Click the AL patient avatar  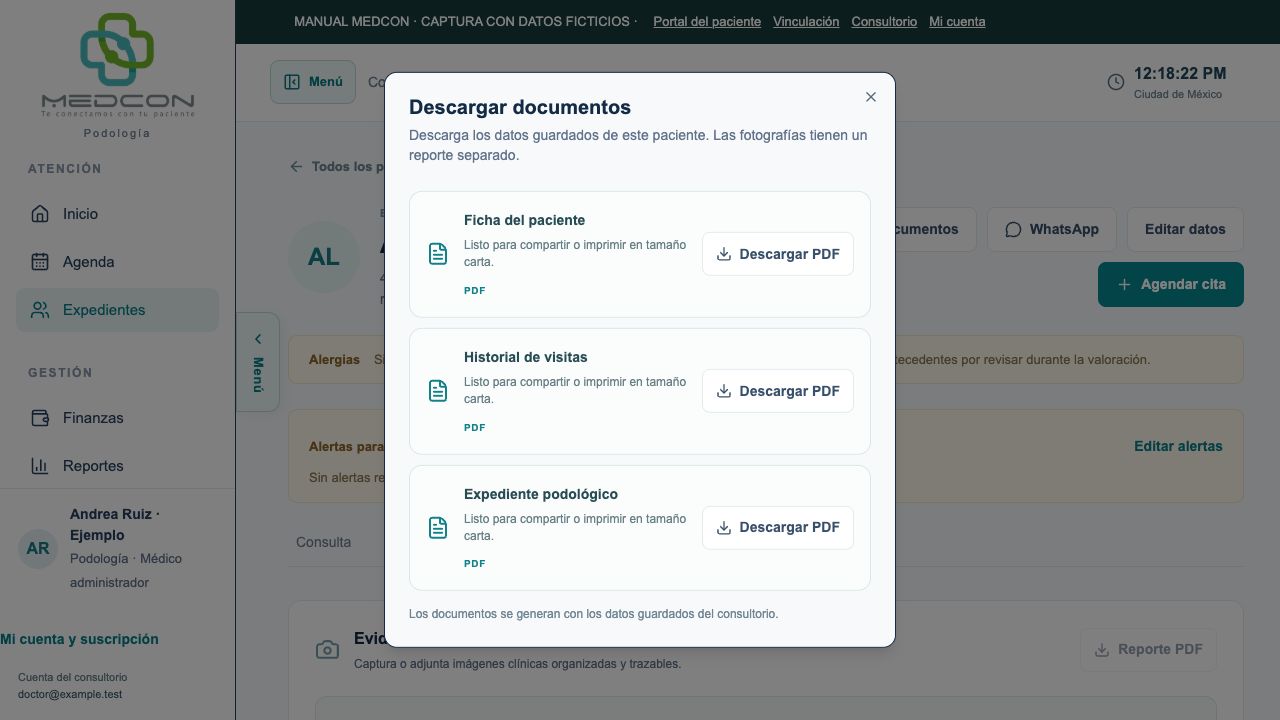pos(323,257)
